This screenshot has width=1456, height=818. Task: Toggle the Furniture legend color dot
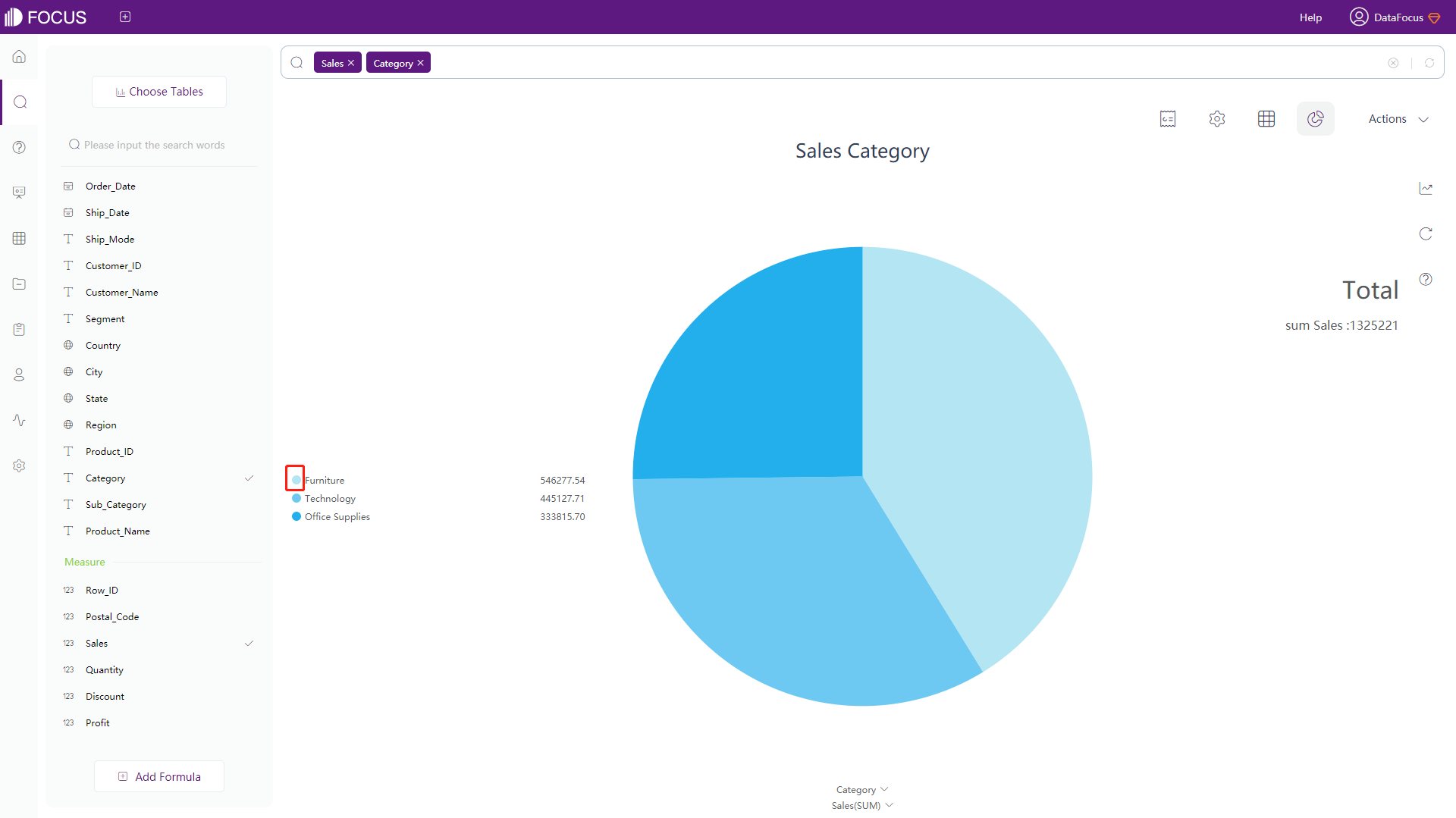click(297, 480)
